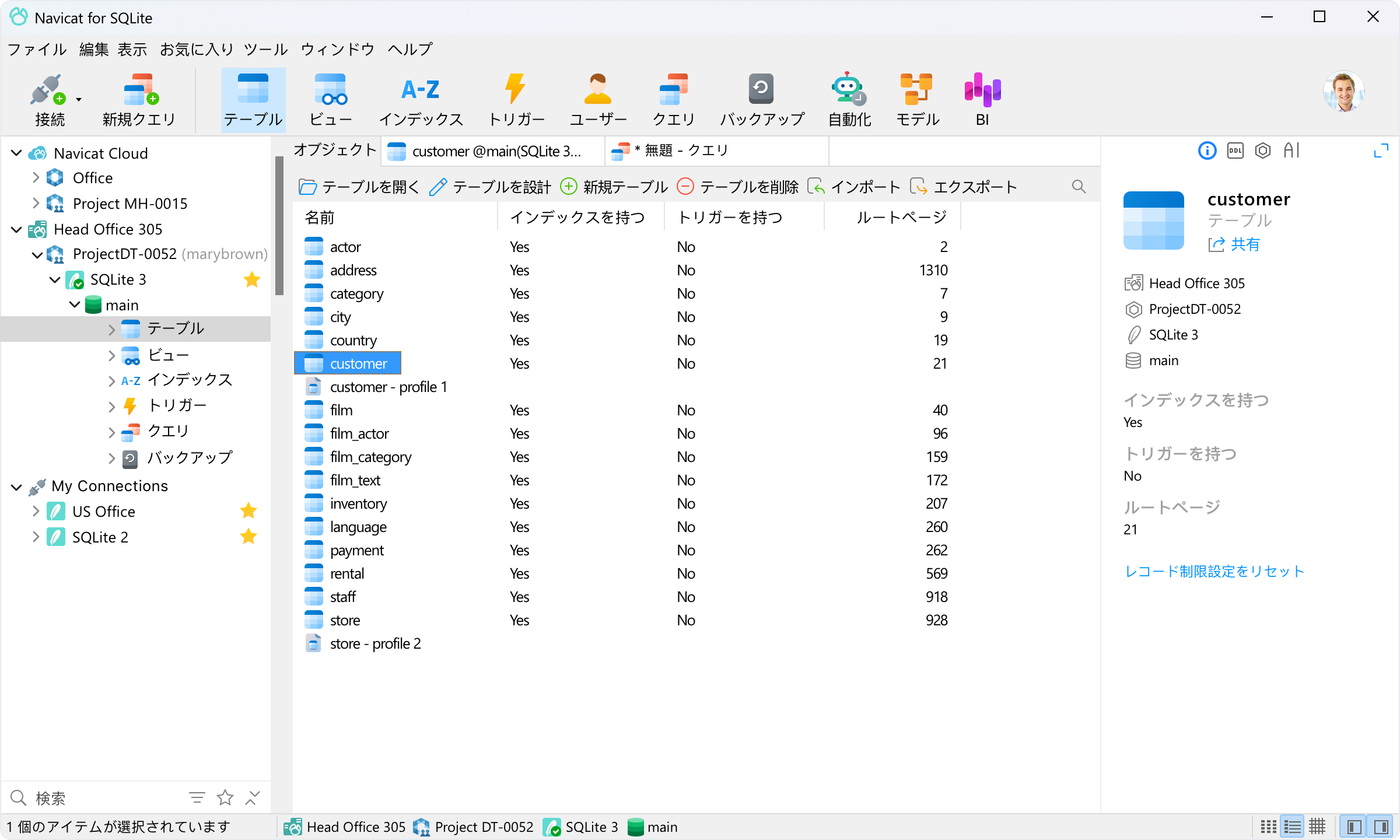Image resolution: width=1400 pixels, height=840 pixels.
Task: Switch to the customer @main tab
Action: 494,151
